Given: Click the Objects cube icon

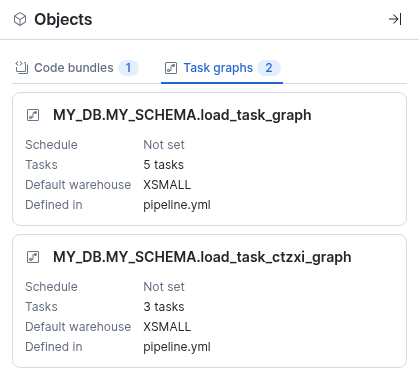Looking at the screenshot, I should 20,19.
